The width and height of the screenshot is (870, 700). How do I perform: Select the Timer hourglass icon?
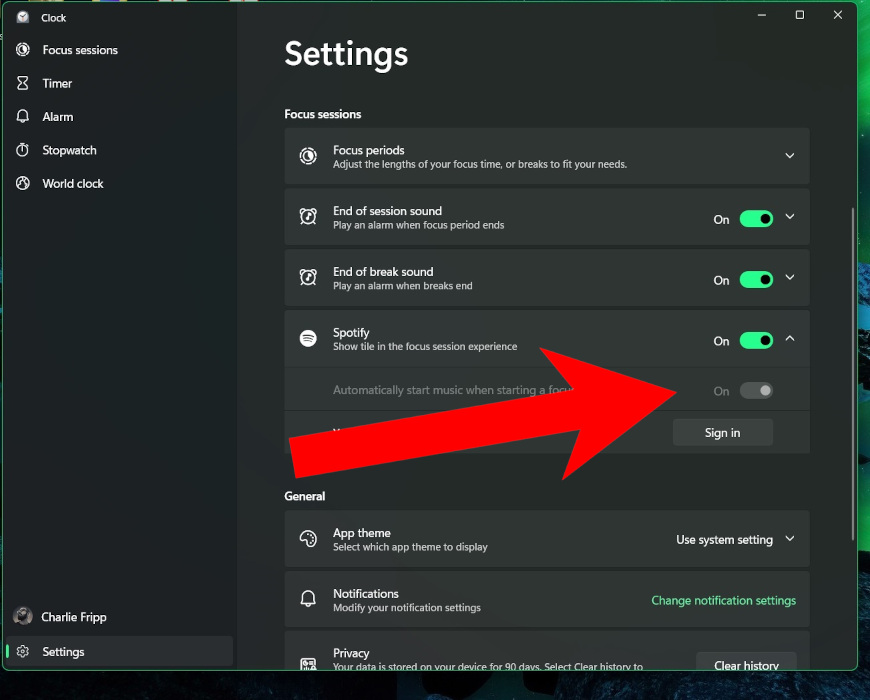point(22,83)
